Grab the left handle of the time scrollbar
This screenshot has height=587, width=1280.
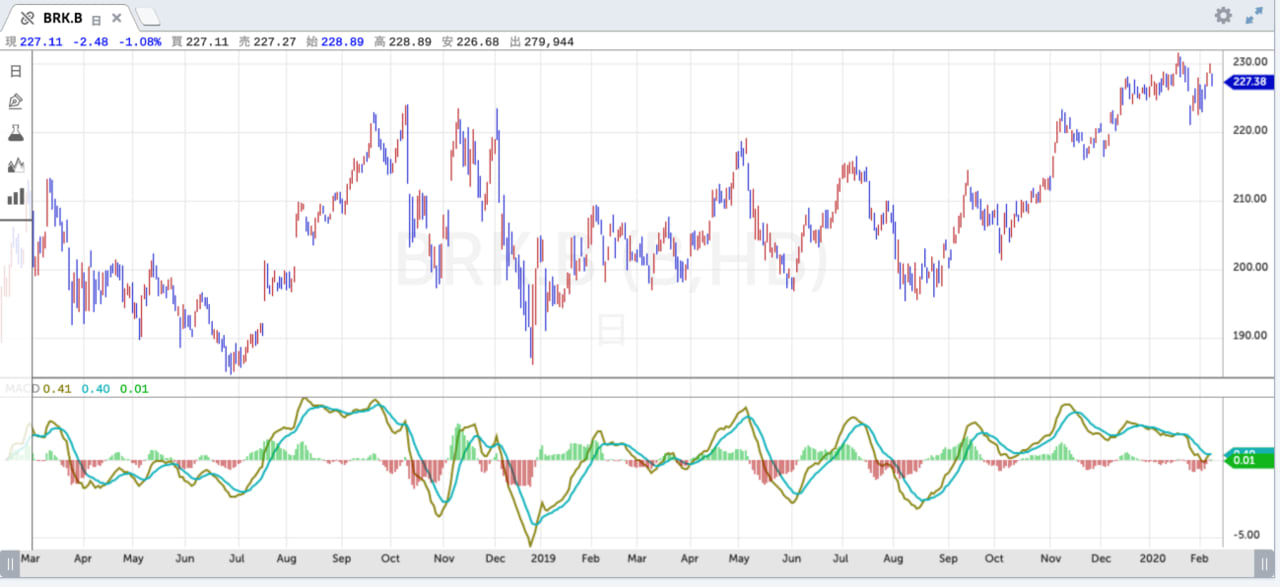click(x=10, y=565)
